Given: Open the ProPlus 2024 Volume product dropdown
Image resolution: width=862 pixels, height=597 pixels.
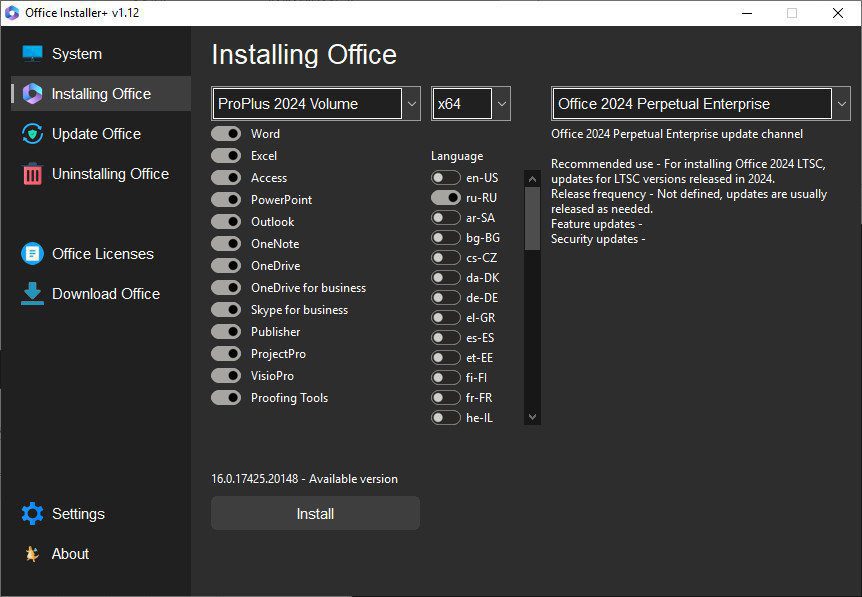Looking at the screenshot, I should (x=410, y=103).
